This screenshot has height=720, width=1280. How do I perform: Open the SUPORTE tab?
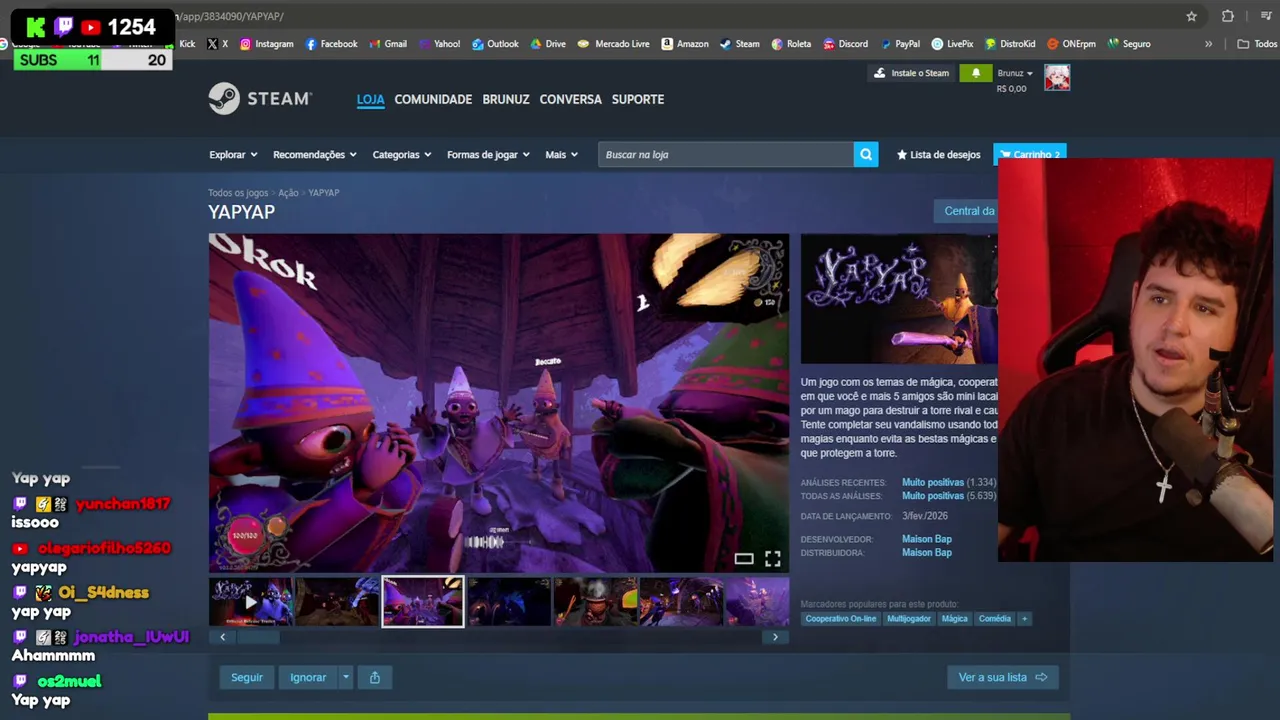point(638,99)
